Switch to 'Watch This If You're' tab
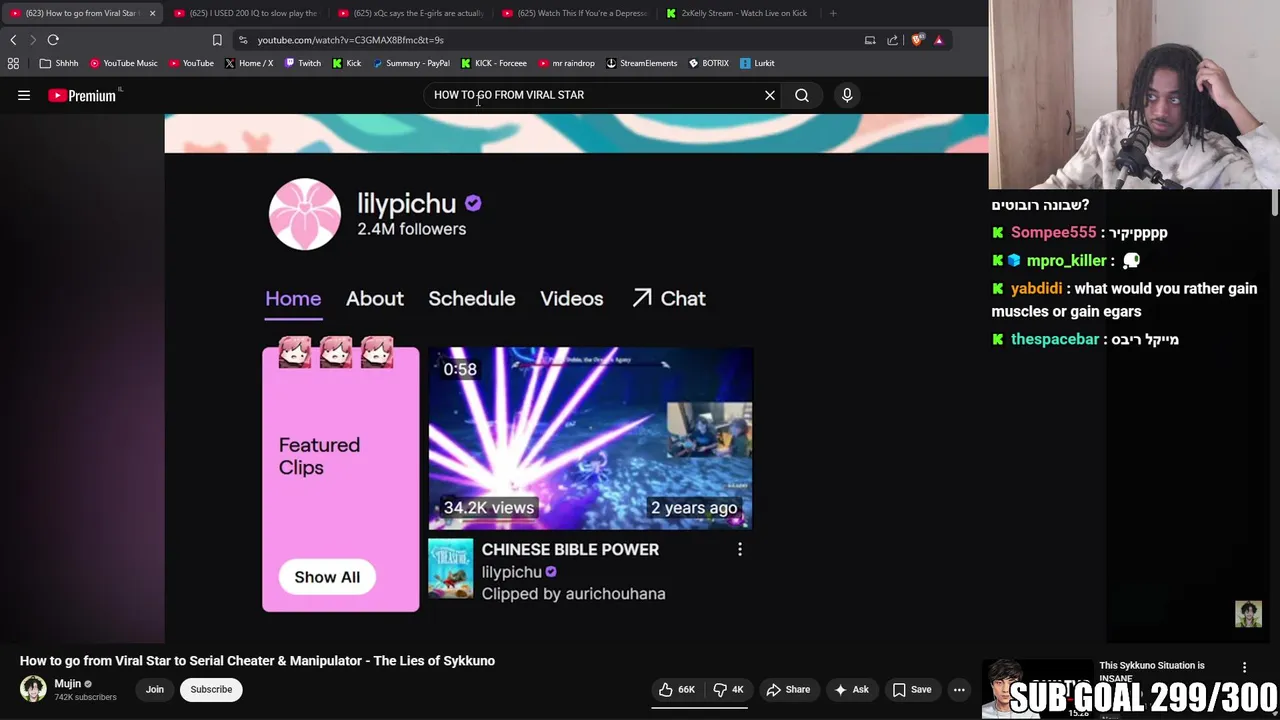The image size is (1280, 720). [575, 13]
